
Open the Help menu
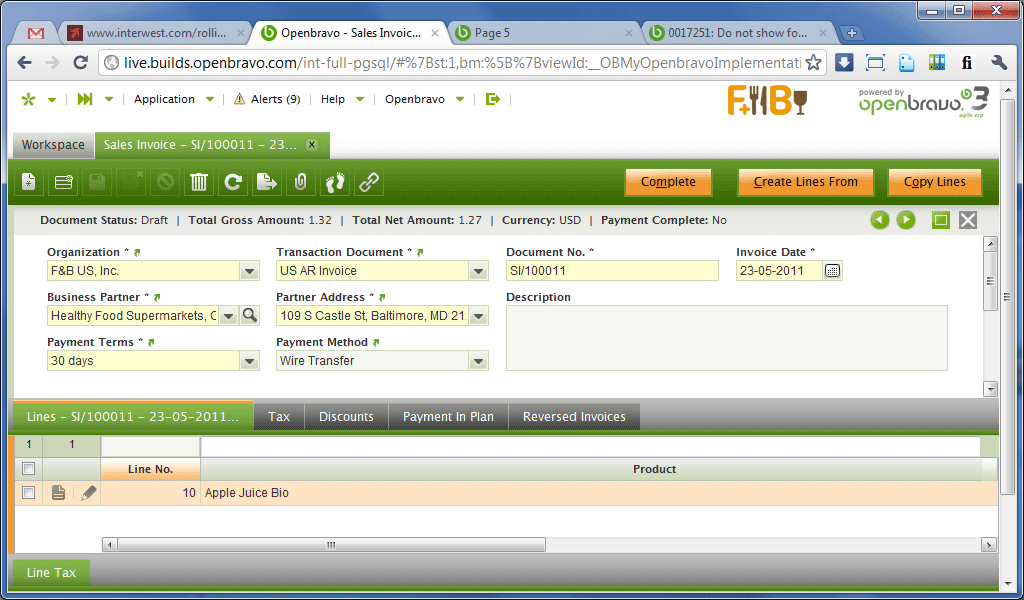342,99
